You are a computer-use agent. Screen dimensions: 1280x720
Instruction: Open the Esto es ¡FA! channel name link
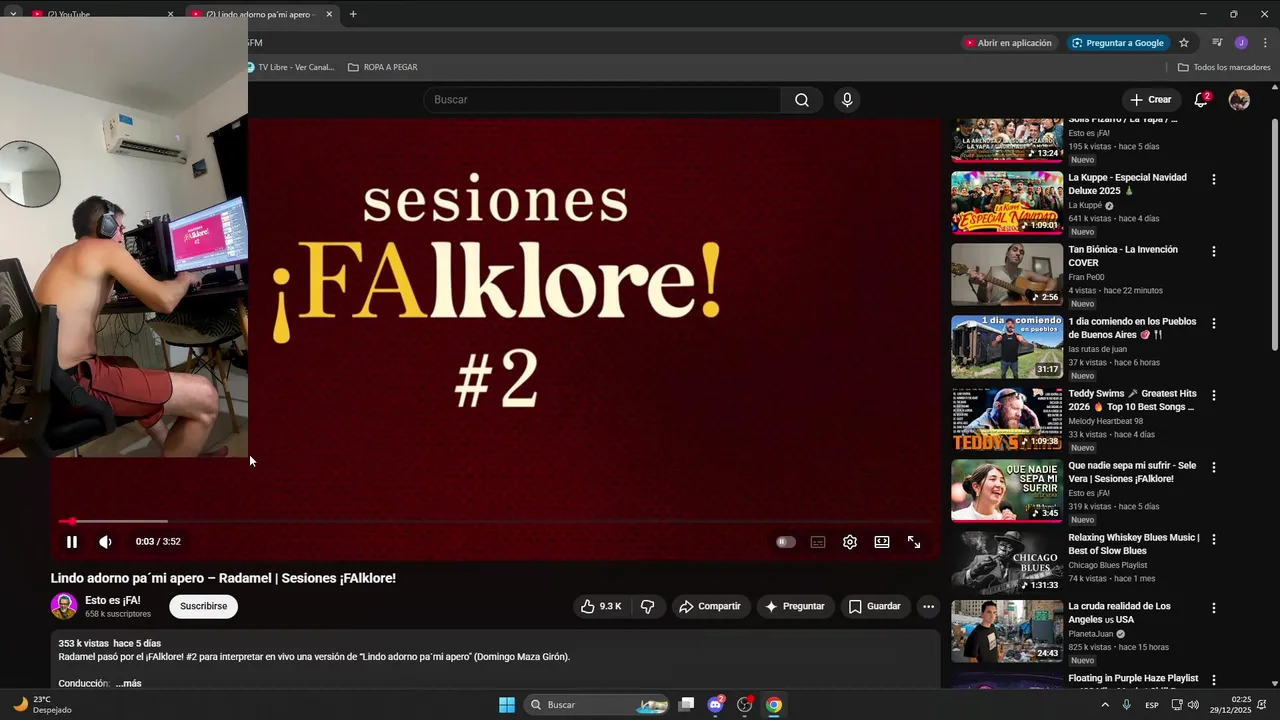click(x=112, y=601)
